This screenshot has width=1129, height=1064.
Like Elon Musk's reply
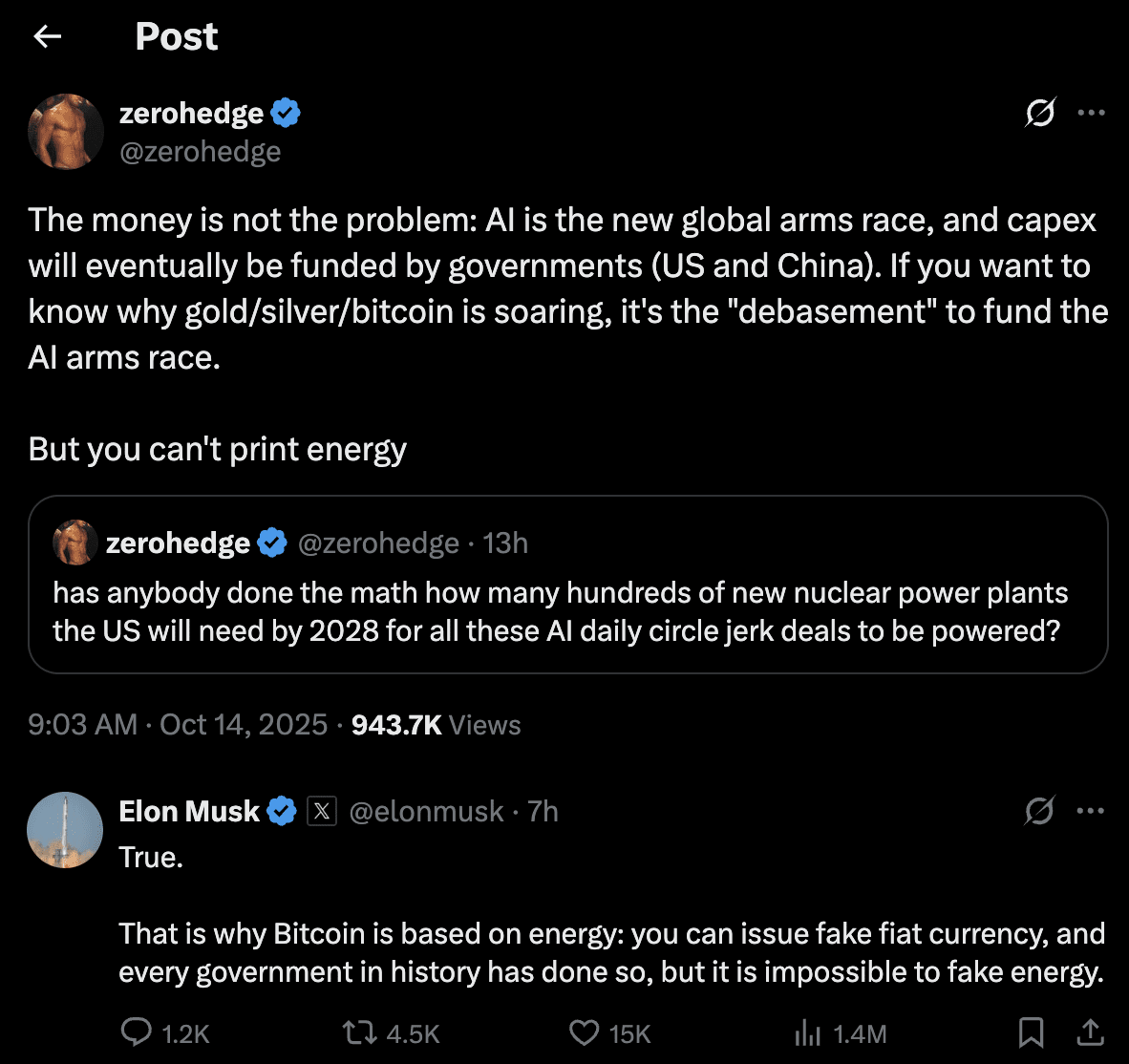pyautogui.click(x=584, y=1032)
